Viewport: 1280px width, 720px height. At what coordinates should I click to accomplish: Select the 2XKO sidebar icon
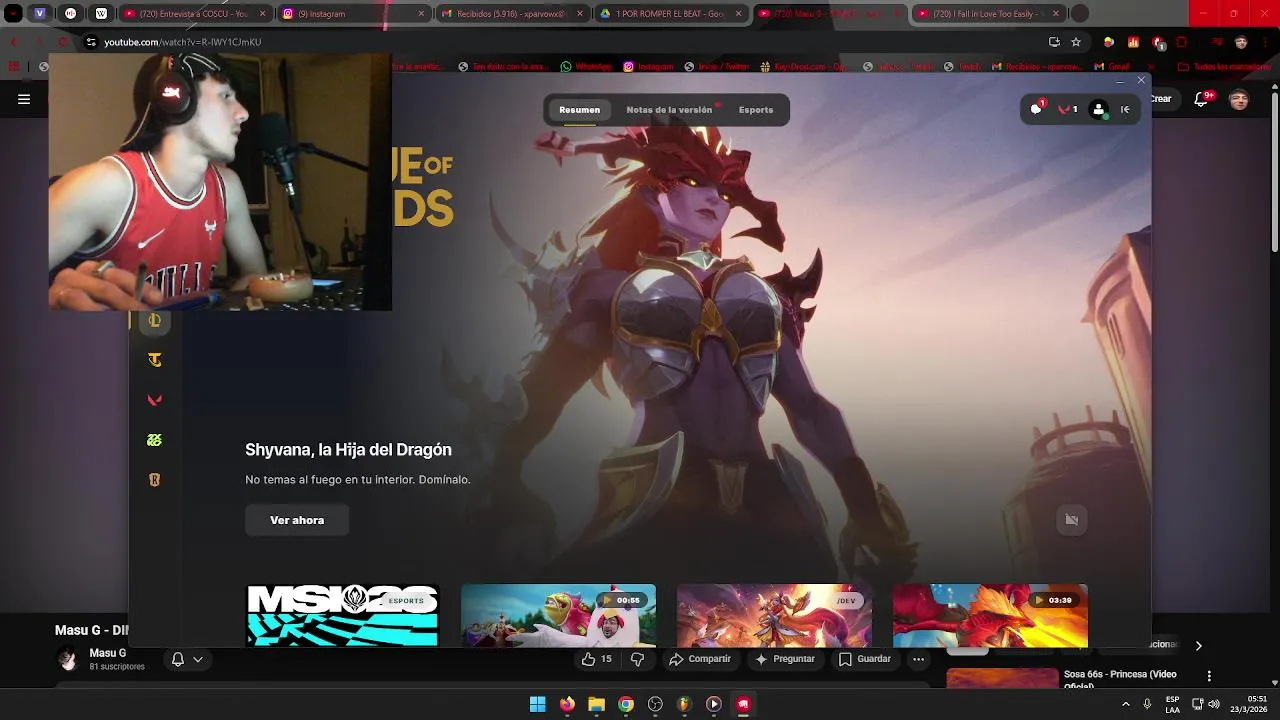[x=154, y=440]
